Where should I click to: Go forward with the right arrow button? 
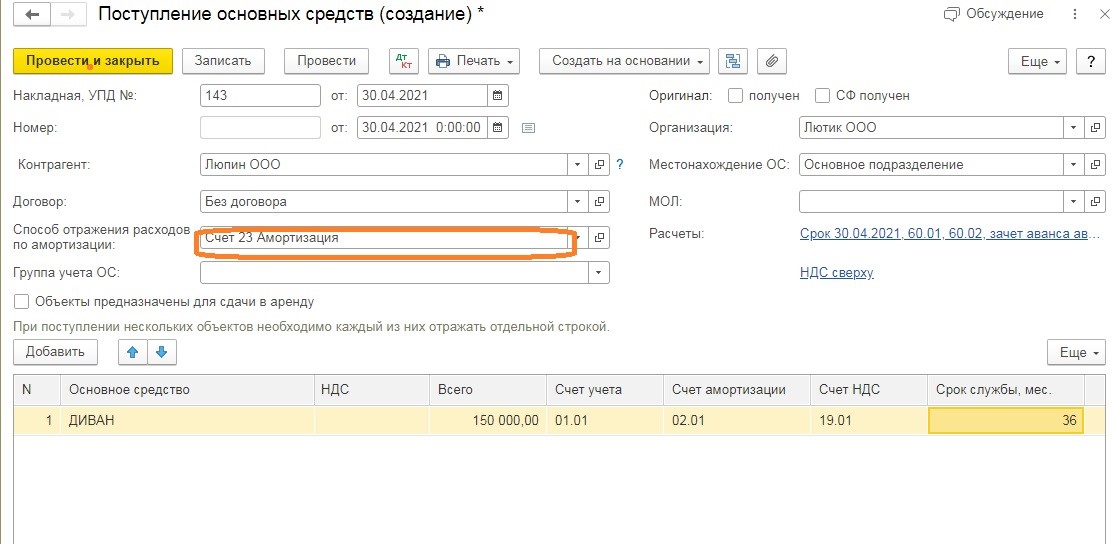coord(68,15)
